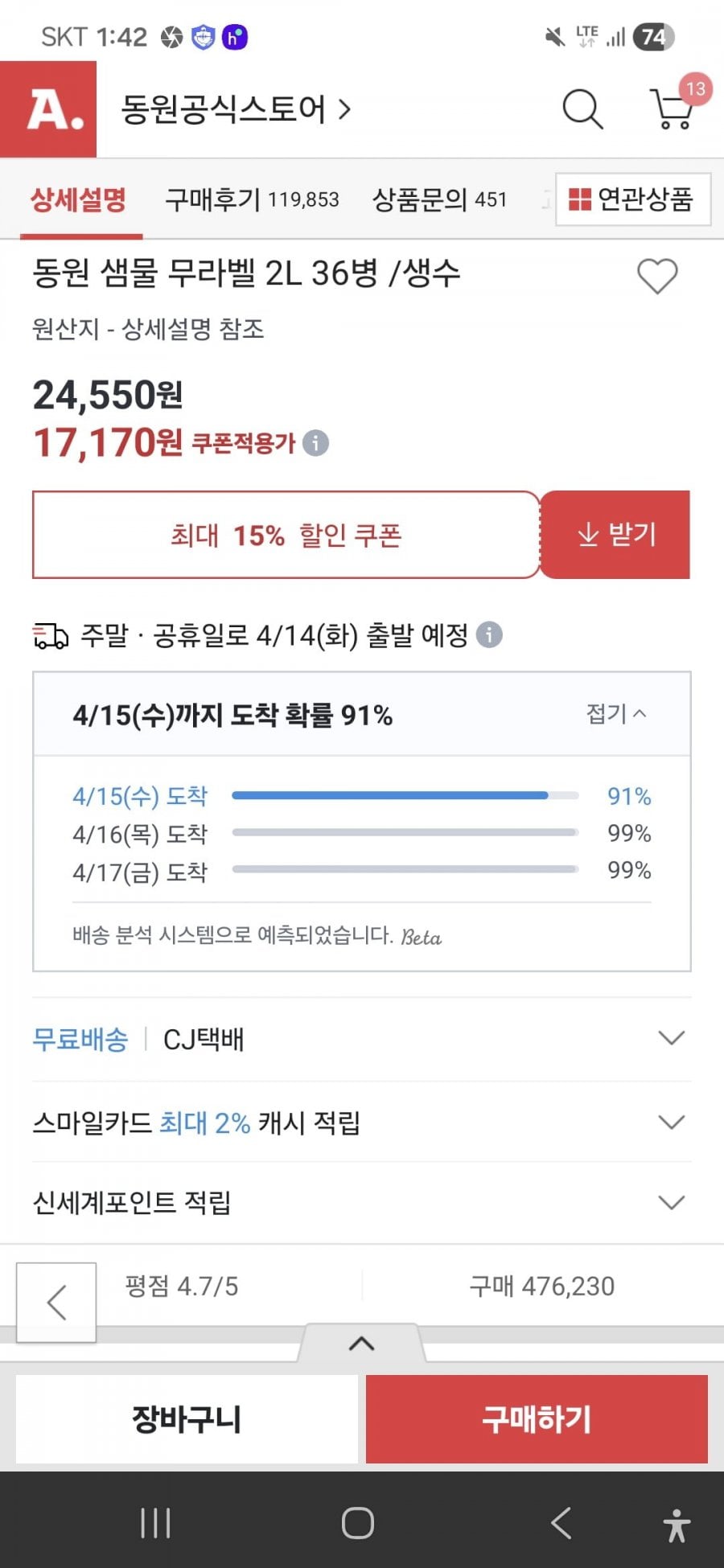Pull up the bottom panel chevron
This screenshot has height=1568, width=724.
362,1343
